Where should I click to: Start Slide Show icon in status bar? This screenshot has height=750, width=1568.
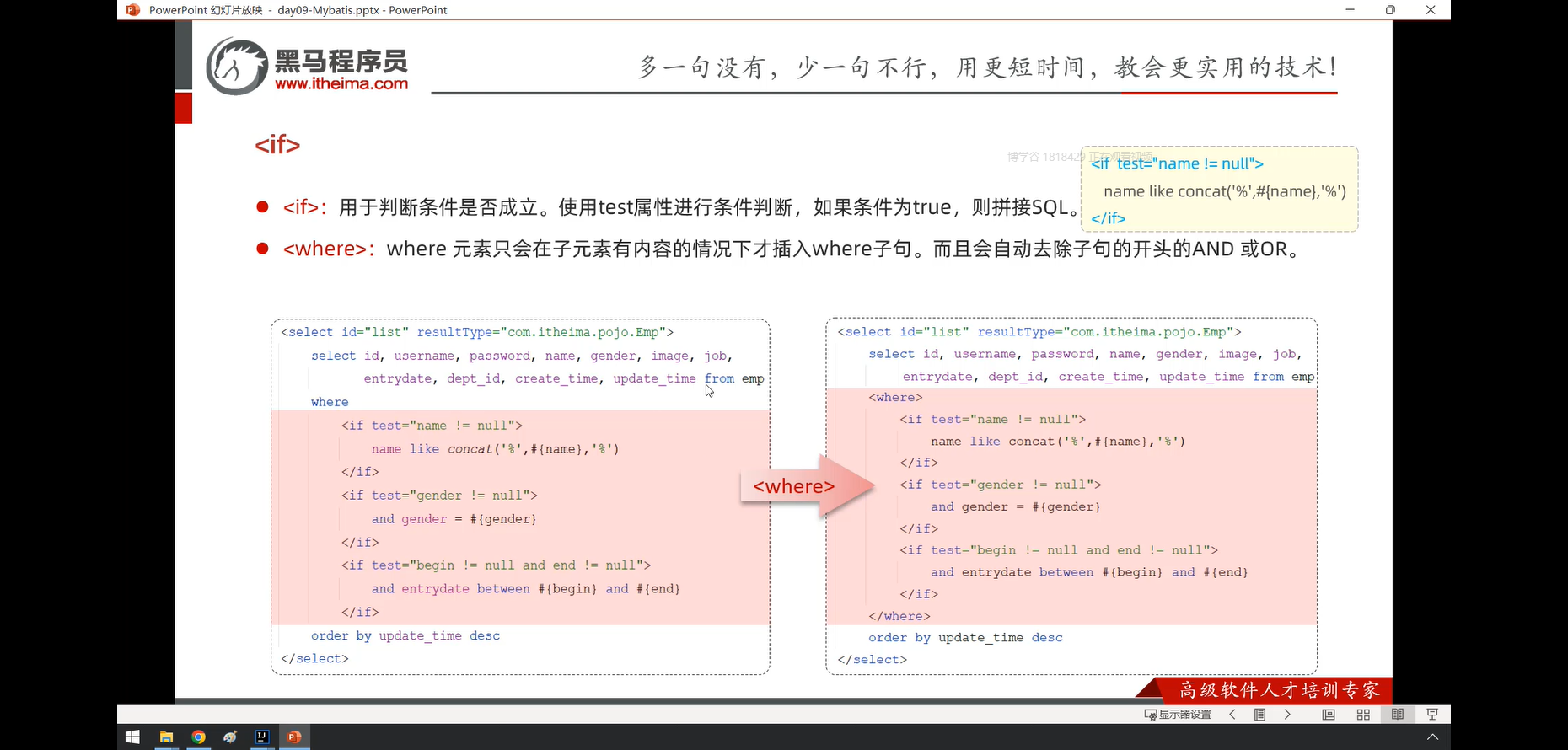coord(1432,715)
